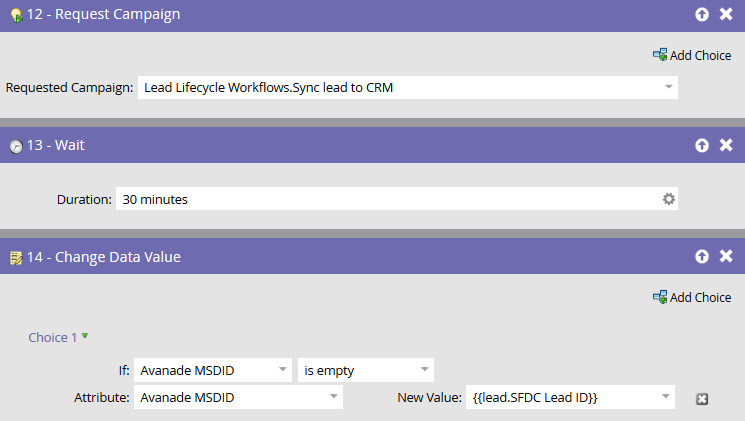Move step 14 Change Data Value up
The height and width of the screenshot is (421, 745).
702,257
